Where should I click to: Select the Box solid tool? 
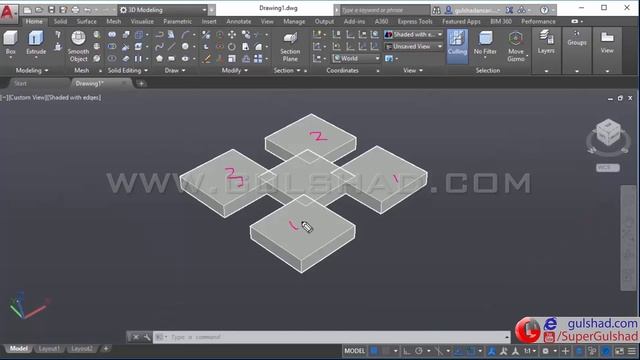tap(10, 43)
